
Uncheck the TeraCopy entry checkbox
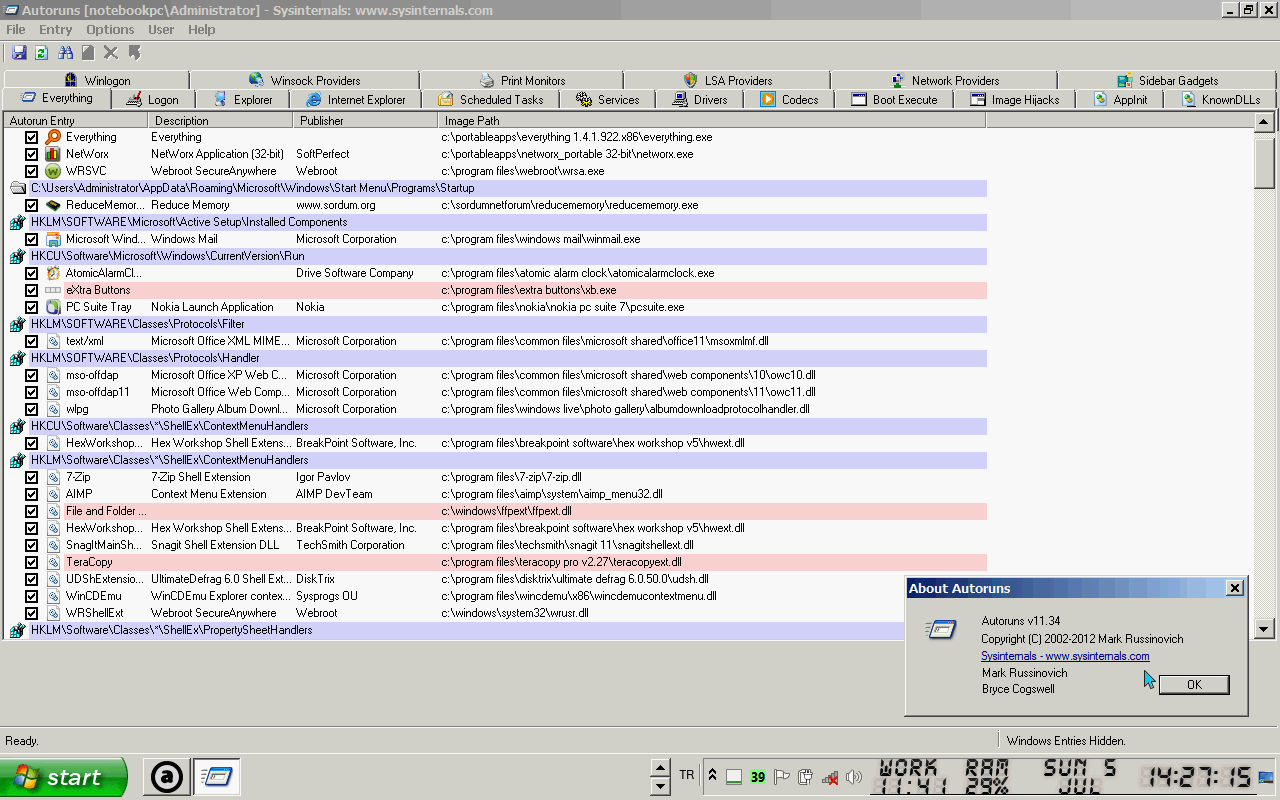(x=32, y=562)
